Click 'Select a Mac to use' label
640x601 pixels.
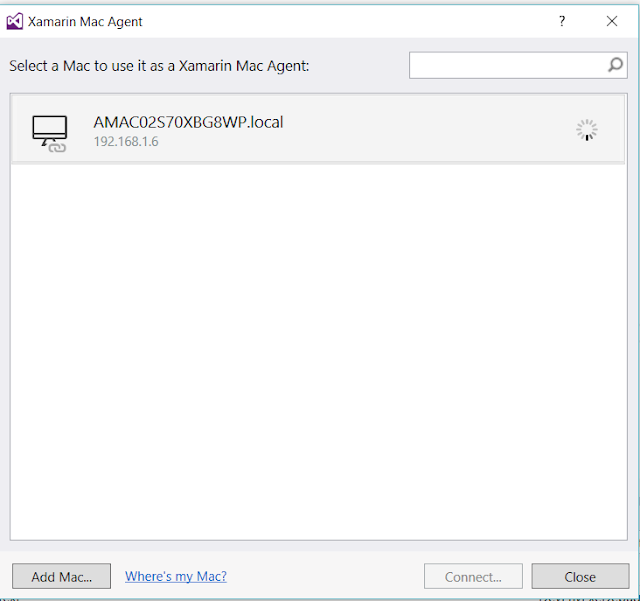click(x=159, y=66)
